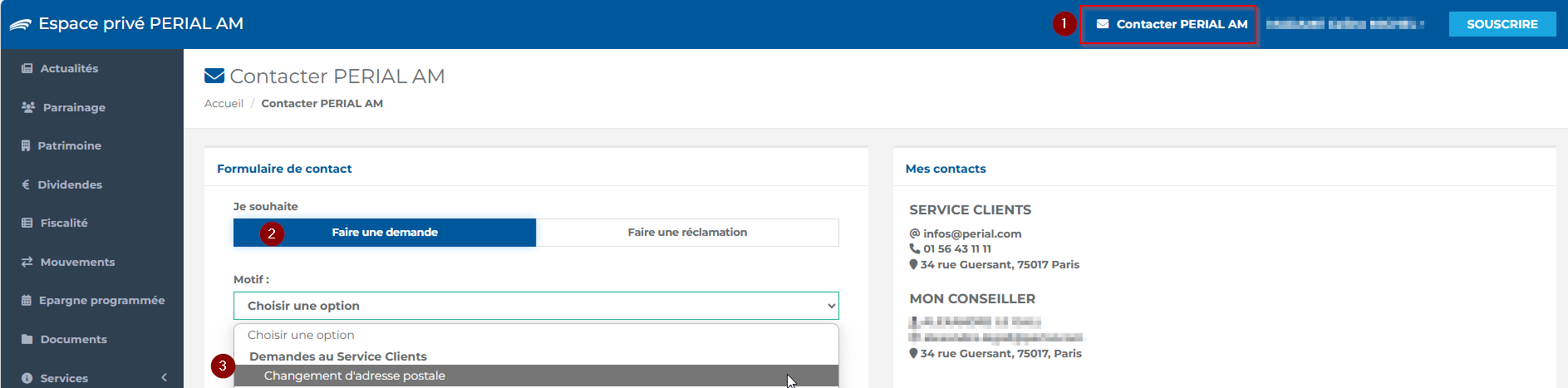Screen dimensions: 1568x388
Task: Click the PERIAL AM logo icon
Action: (20, 24)
